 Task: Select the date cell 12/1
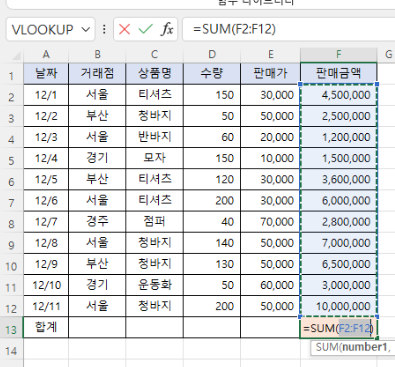point(46,95)
